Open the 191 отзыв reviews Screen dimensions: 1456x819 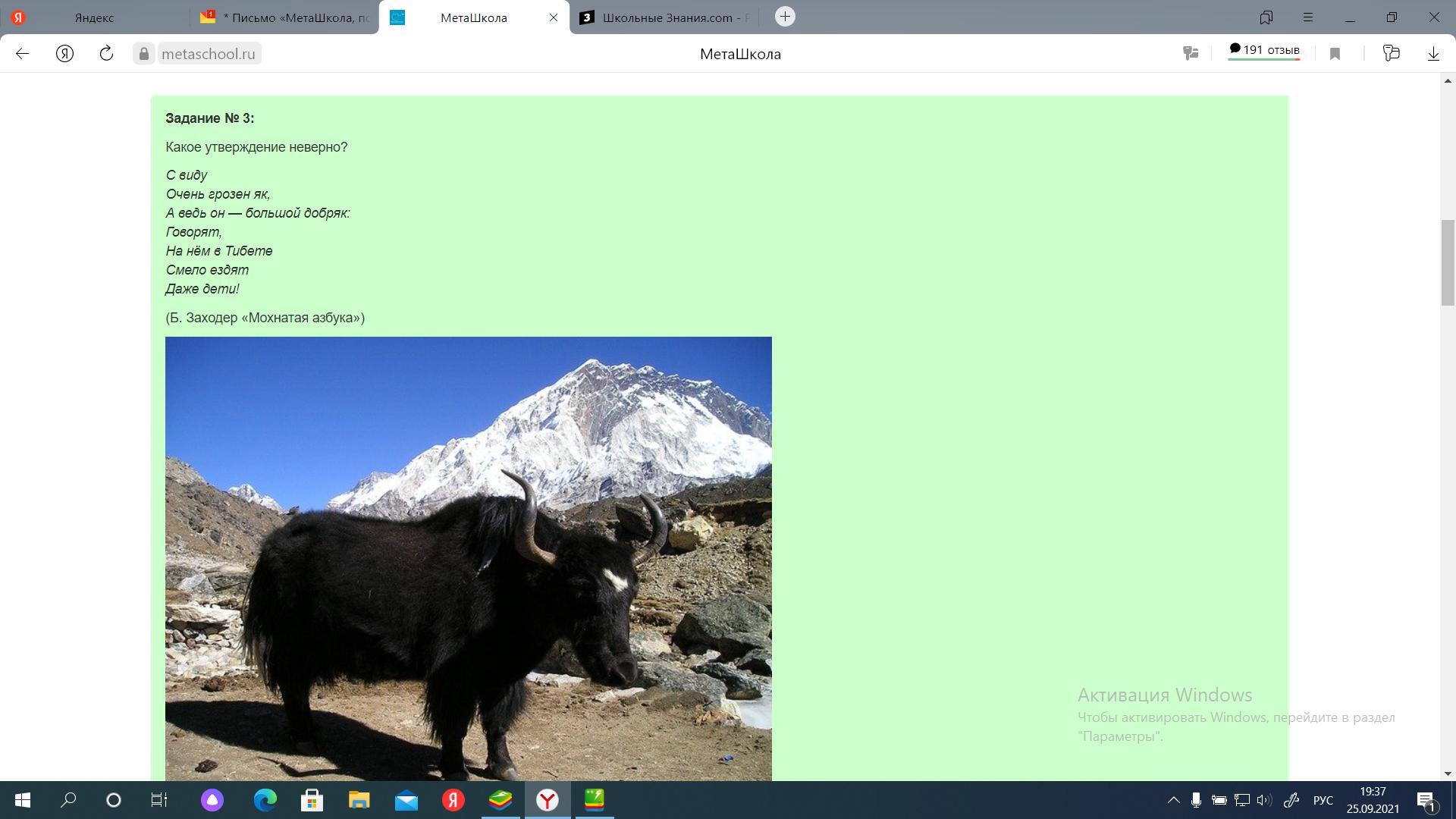[x=1264, y=51]
